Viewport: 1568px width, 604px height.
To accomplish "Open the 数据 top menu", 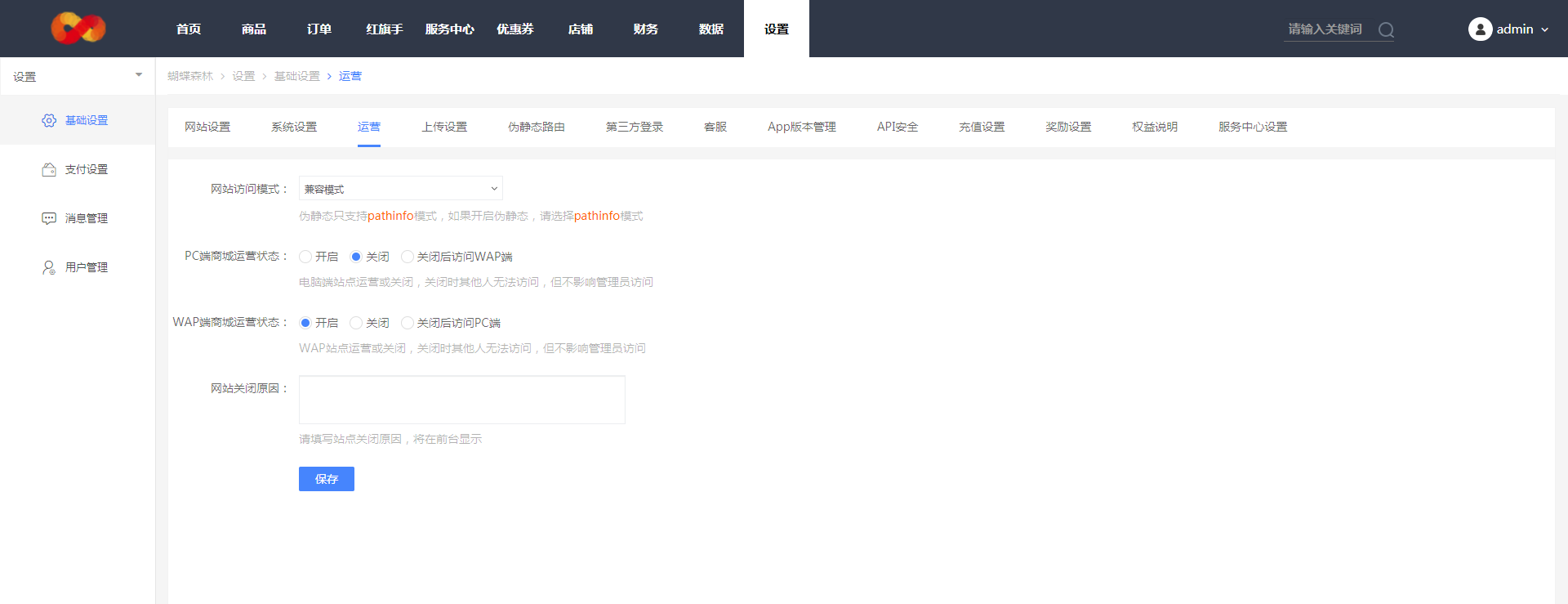I will click(x=711, y=29).
